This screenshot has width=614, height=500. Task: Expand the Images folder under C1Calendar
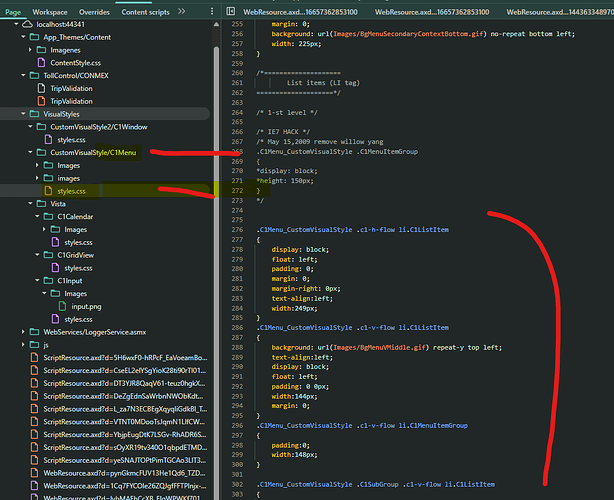click(44, 229)
